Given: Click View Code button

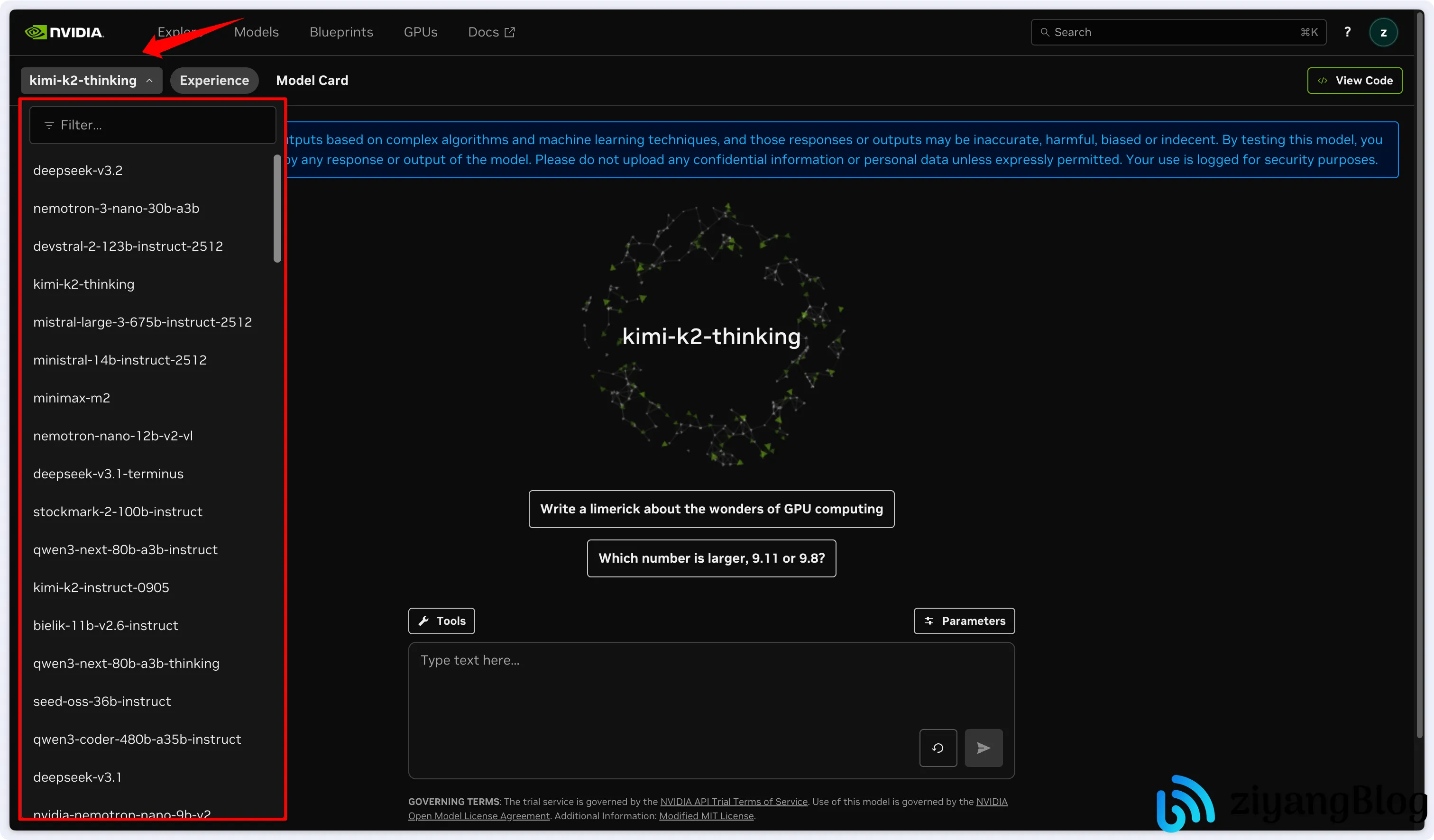Looking at the screenshot, I should pos(1354,81).
